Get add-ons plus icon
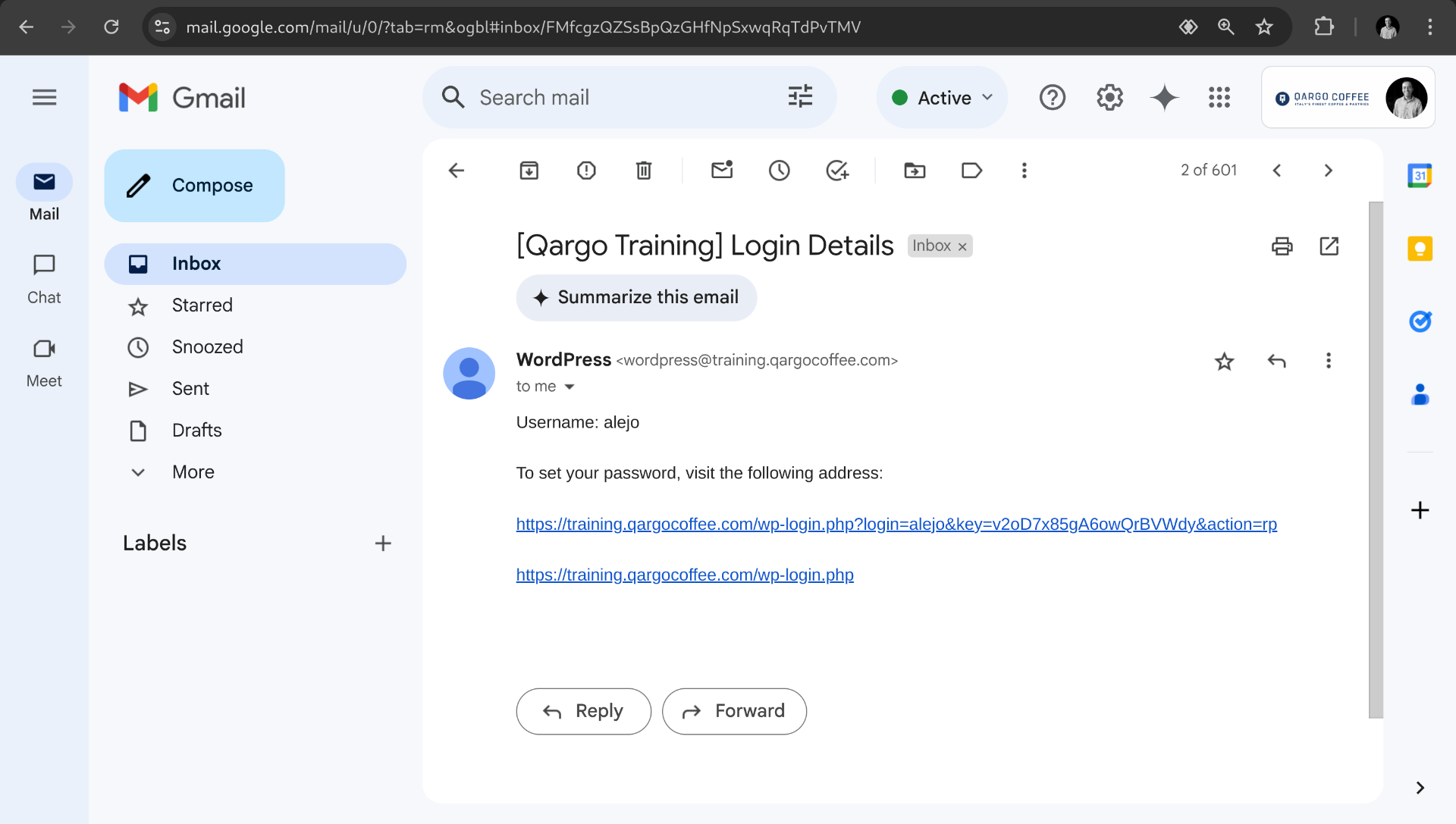 point(1420,510)
